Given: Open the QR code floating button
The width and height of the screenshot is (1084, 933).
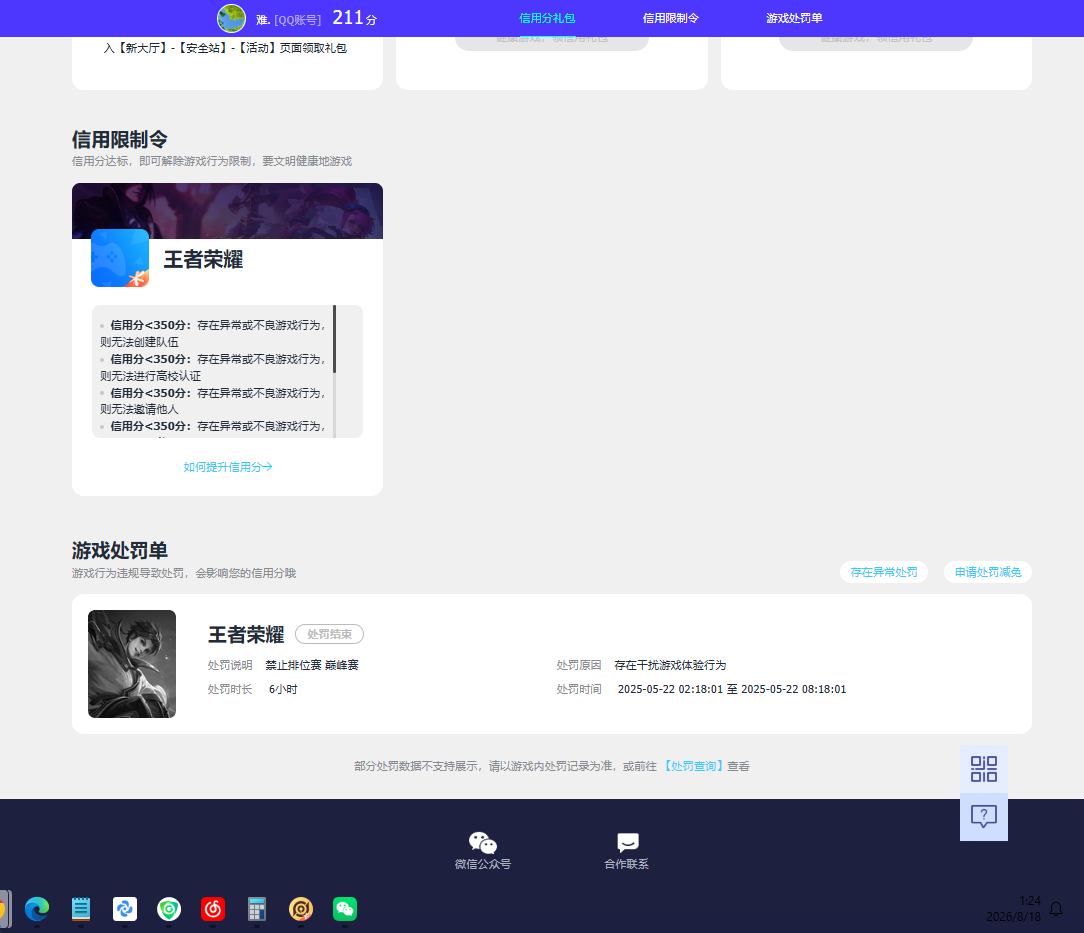Looking at the screenshot, I should coord(984,769).
